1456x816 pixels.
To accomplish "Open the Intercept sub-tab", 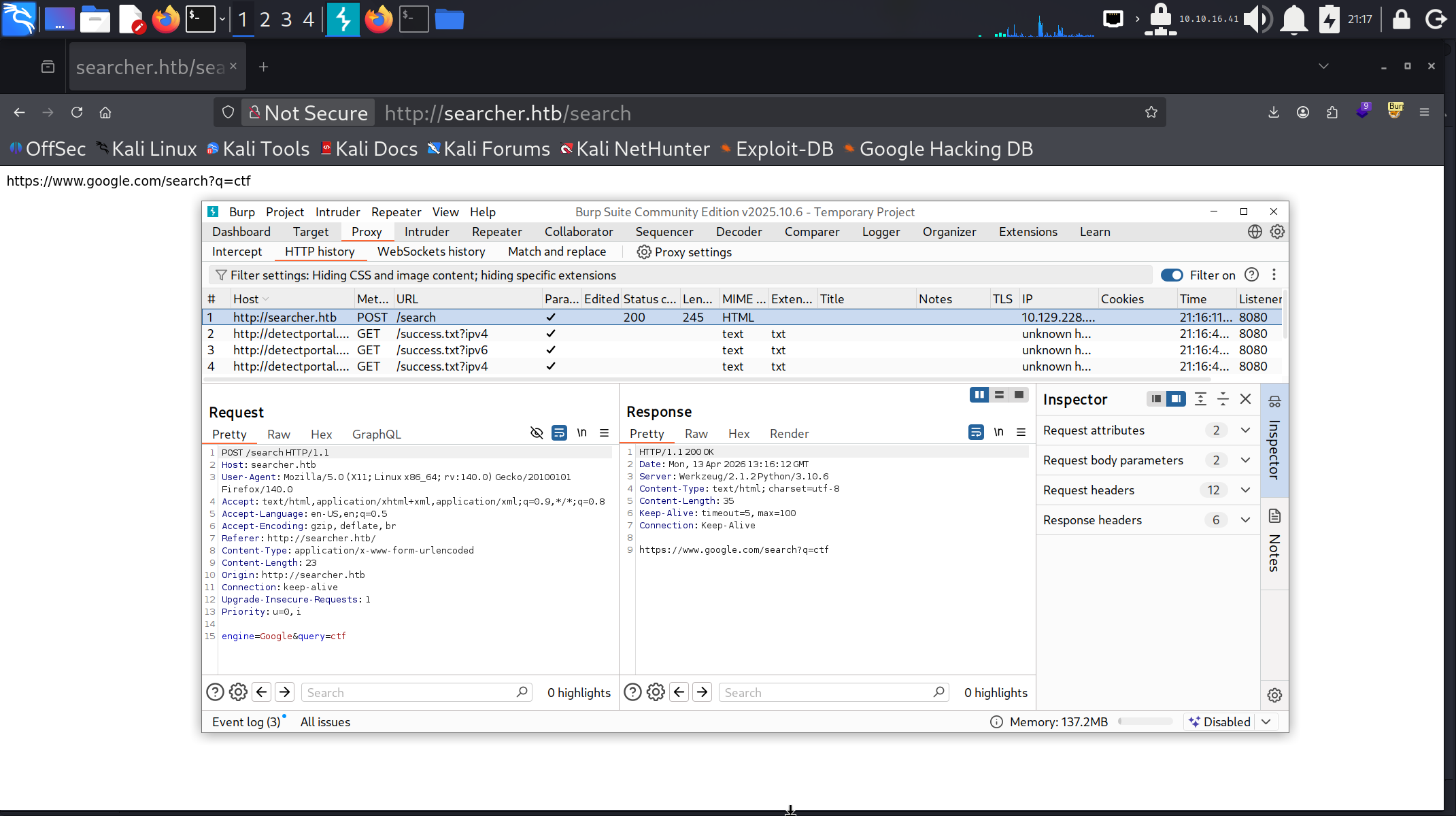I will point(237,252).
